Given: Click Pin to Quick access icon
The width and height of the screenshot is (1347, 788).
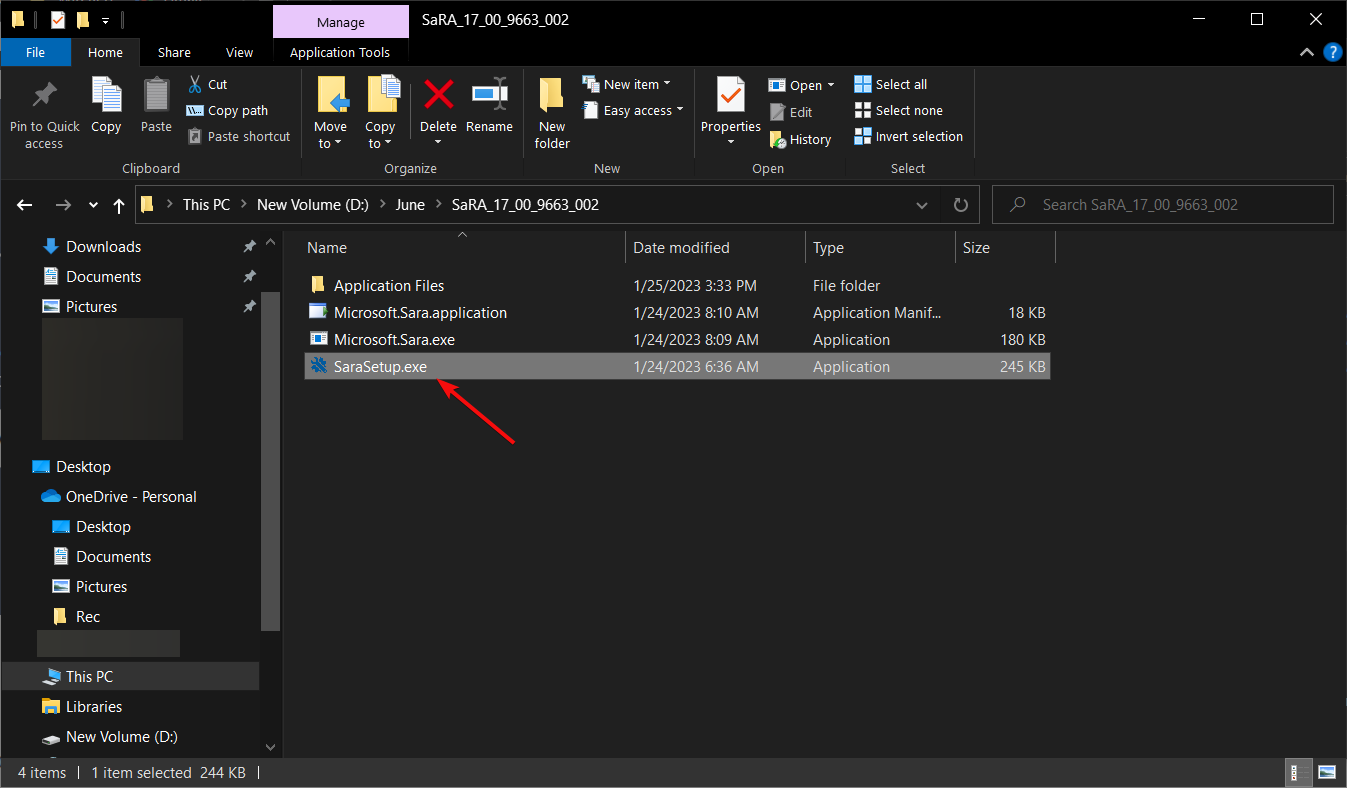Looking at the screenshot, I should (x=44, y=95).
